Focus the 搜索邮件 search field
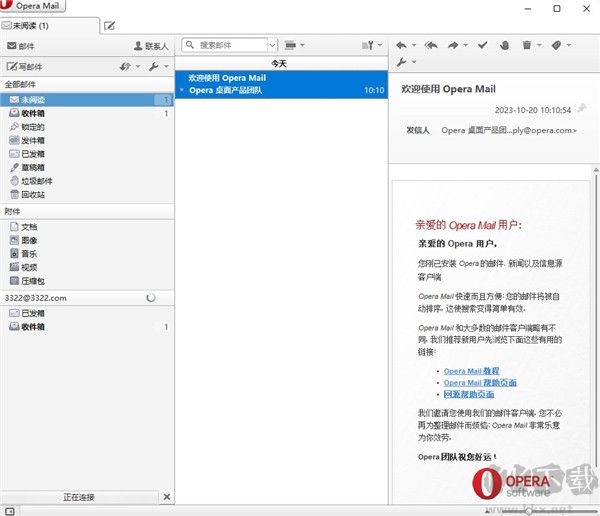 (x=232, y=45)
